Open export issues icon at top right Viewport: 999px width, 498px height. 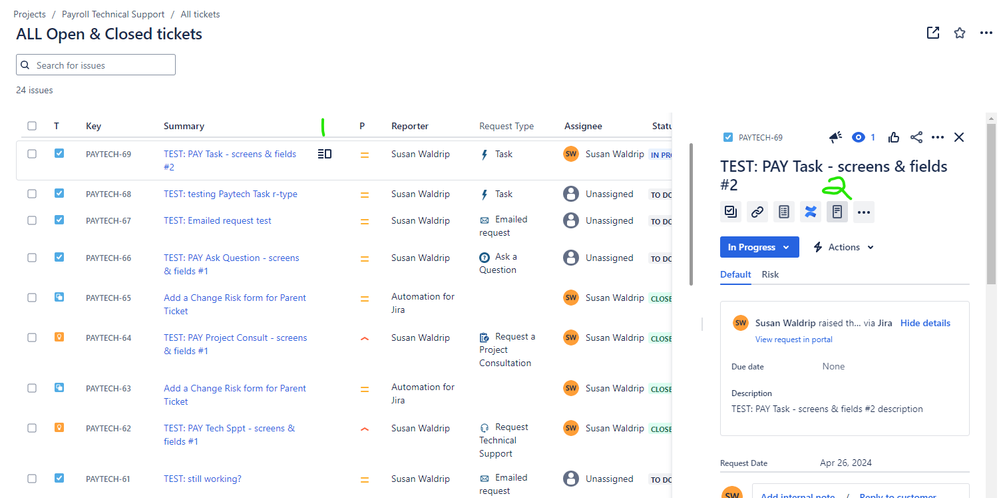(x=933, y=33)
